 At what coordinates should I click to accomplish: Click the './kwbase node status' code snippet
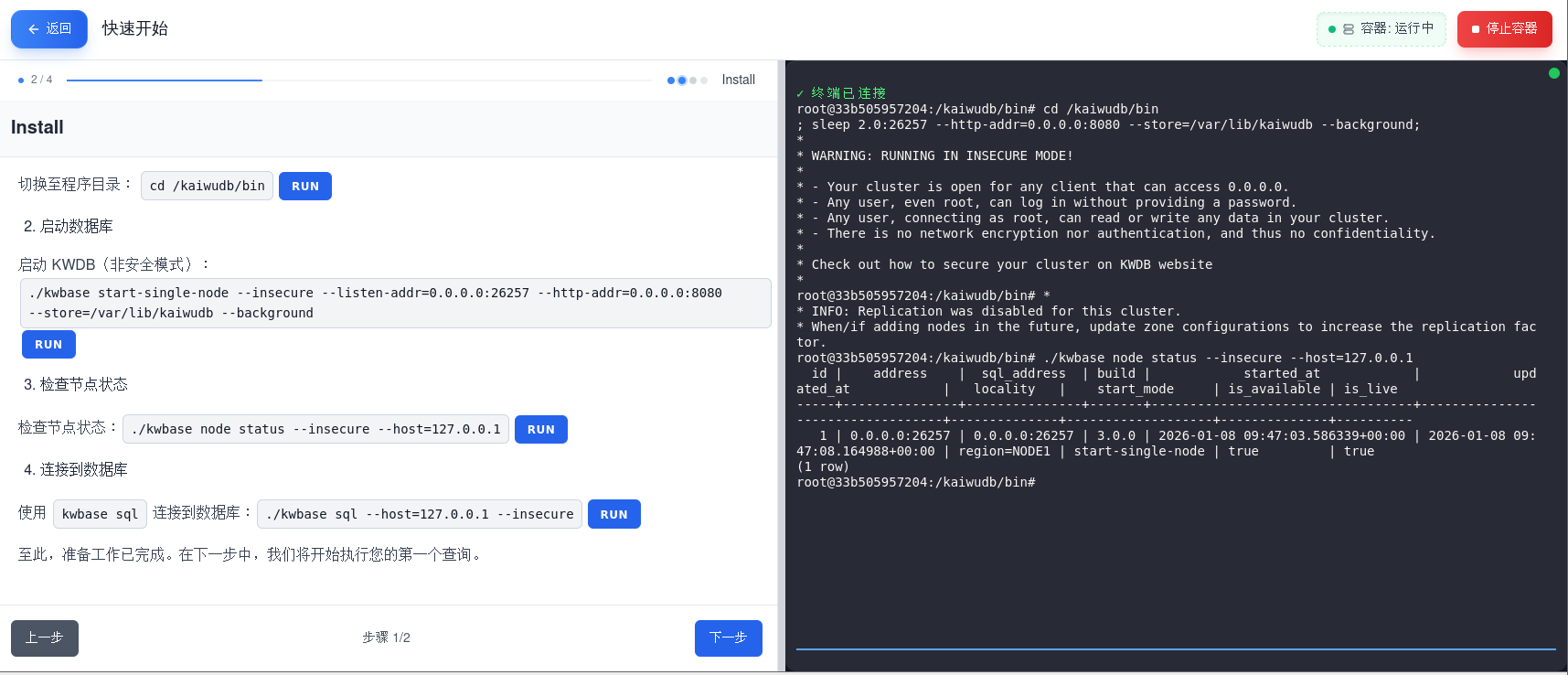(316, 429)
